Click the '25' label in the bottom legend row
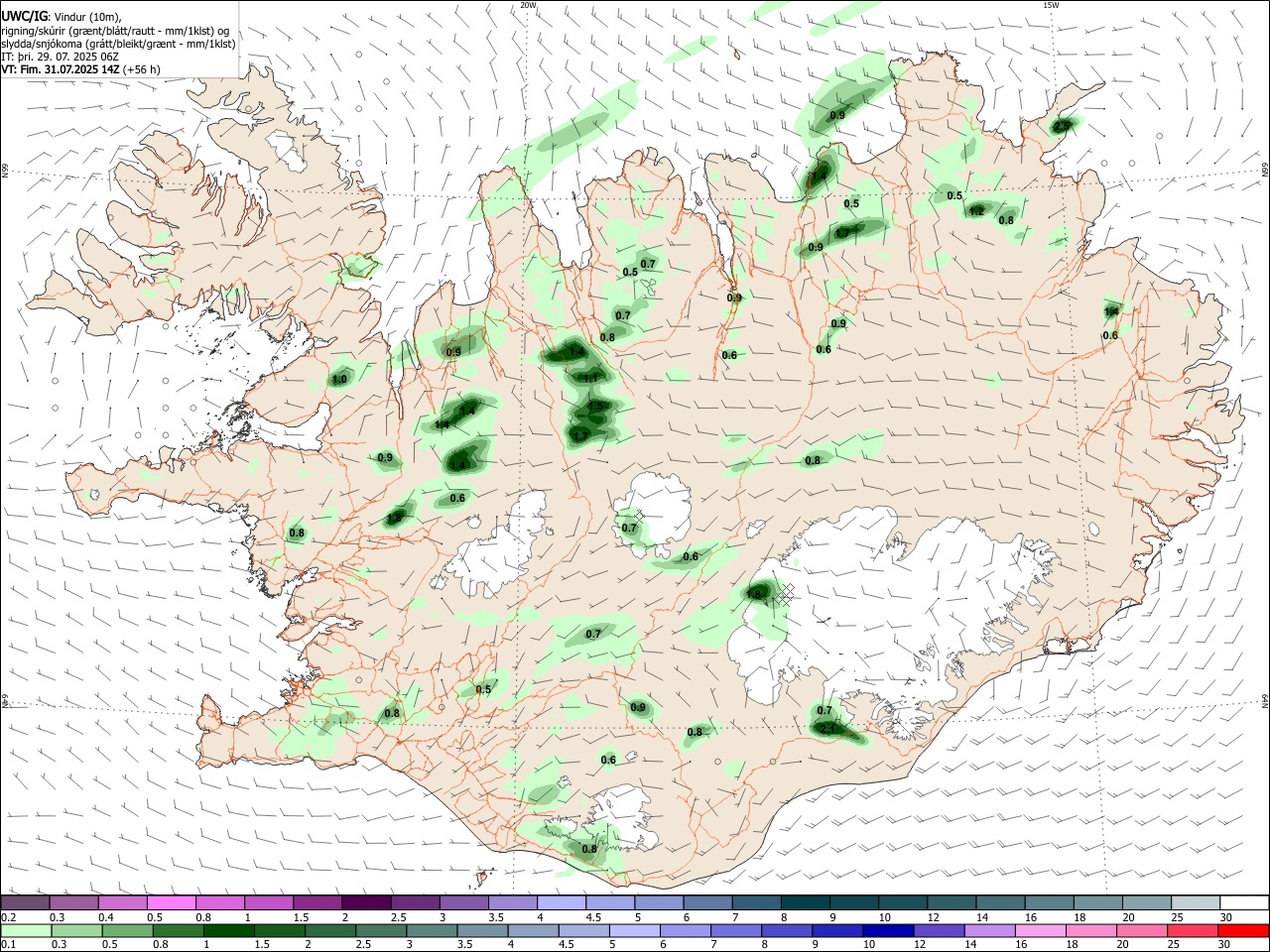1270x952 pixels. [1176, 944]
